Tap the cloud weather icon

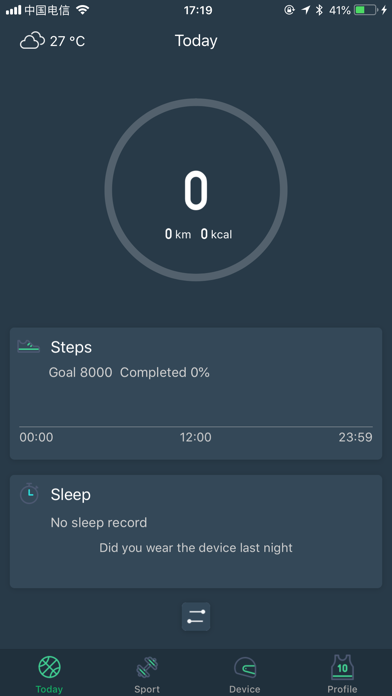point(32,41)
